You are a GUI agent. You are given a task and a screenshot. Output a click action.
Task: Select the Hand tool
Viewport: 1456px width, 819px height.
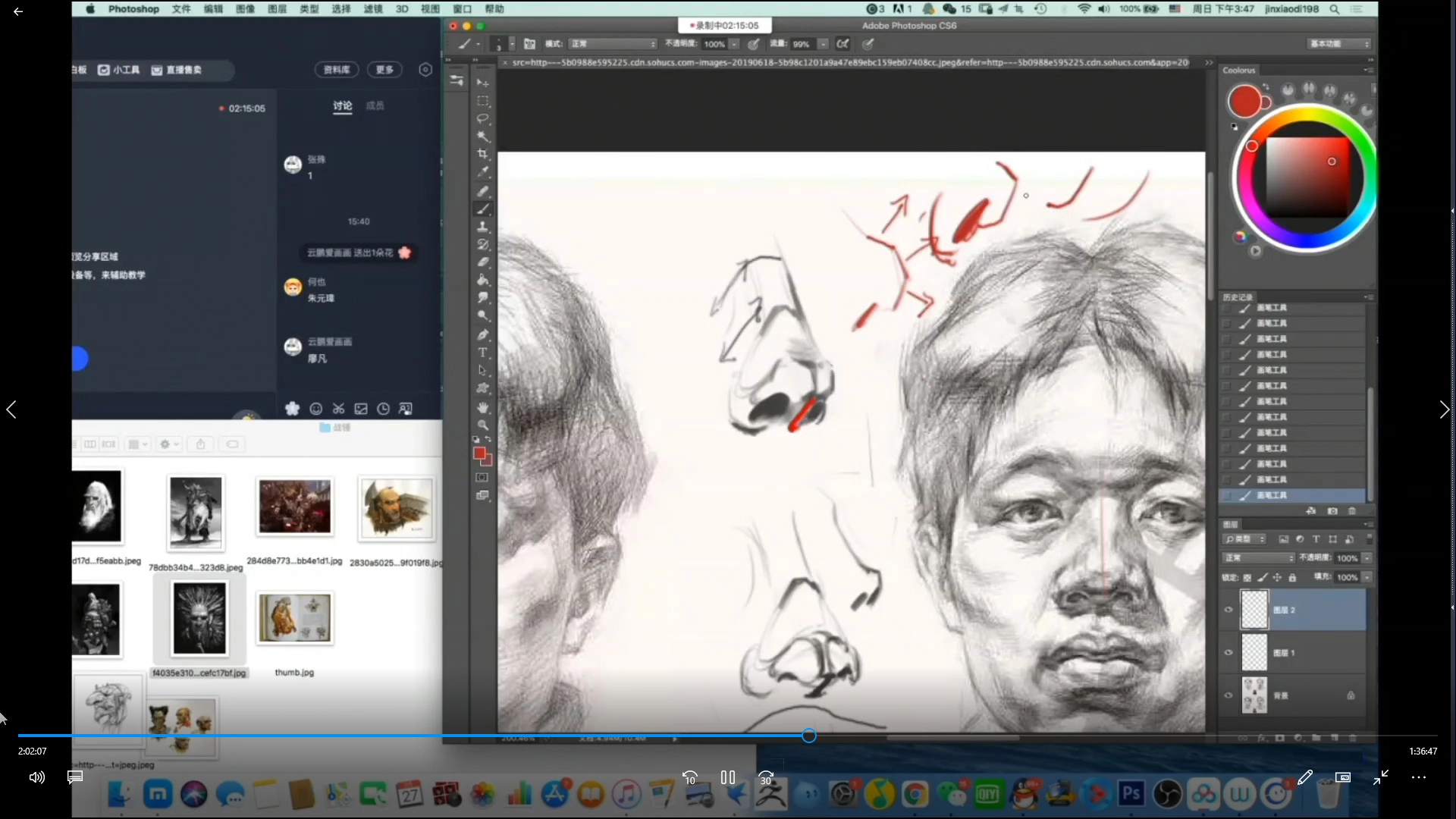point(482,407)
